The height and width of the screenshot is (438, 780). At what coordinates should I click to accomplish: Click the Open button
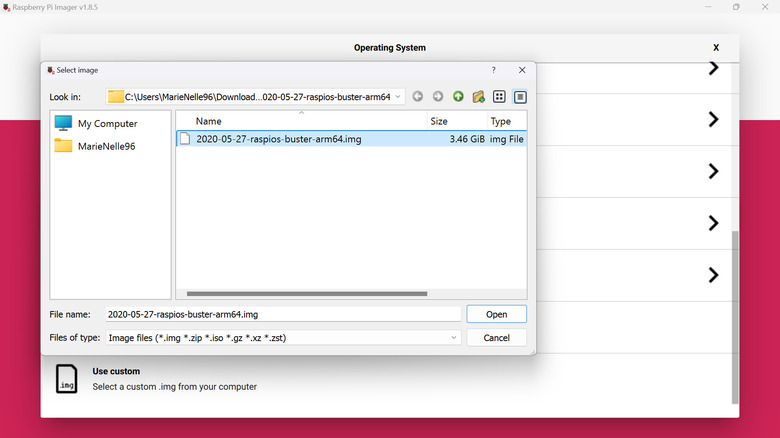(496, 314)
